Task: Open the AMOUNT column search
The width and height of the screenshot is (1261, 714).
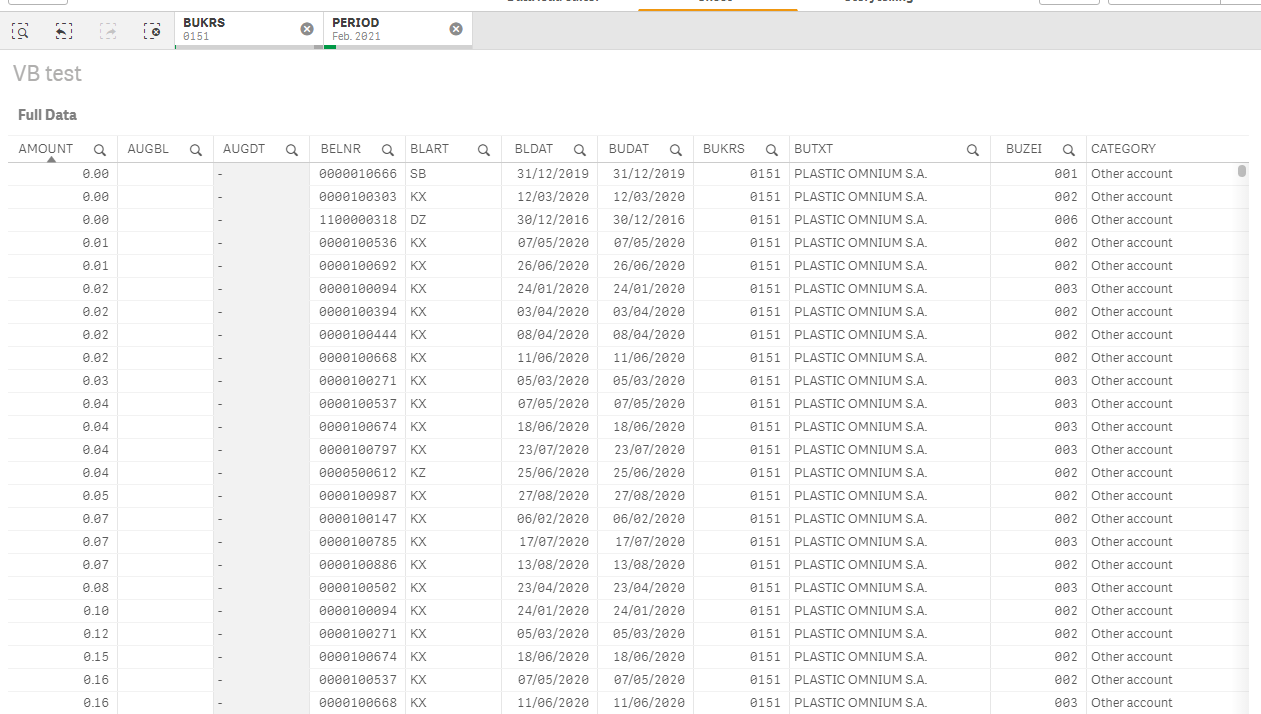Action: (99, 148)
